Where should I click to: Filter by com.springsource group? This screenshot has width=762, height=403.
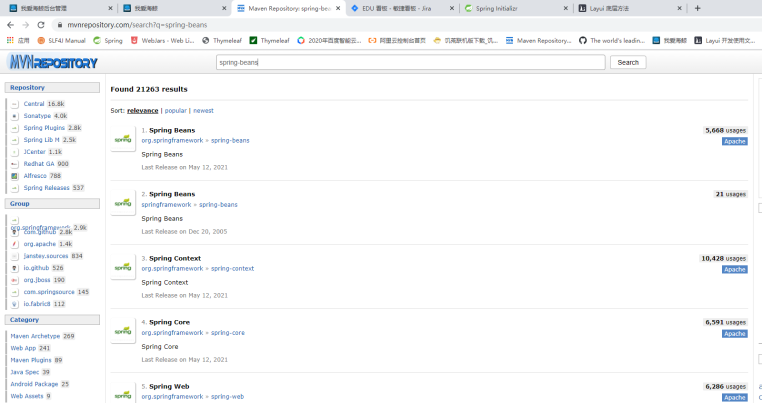(x=49, y=292)
